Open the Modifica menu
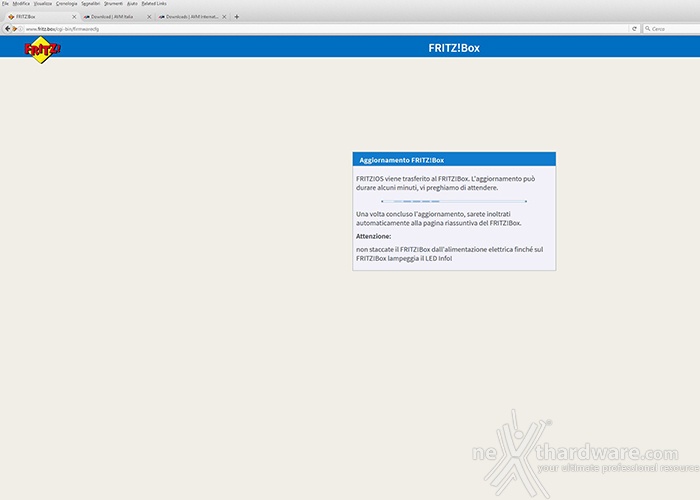The height and width of the screenshot is (500, 700). point(21,4)
